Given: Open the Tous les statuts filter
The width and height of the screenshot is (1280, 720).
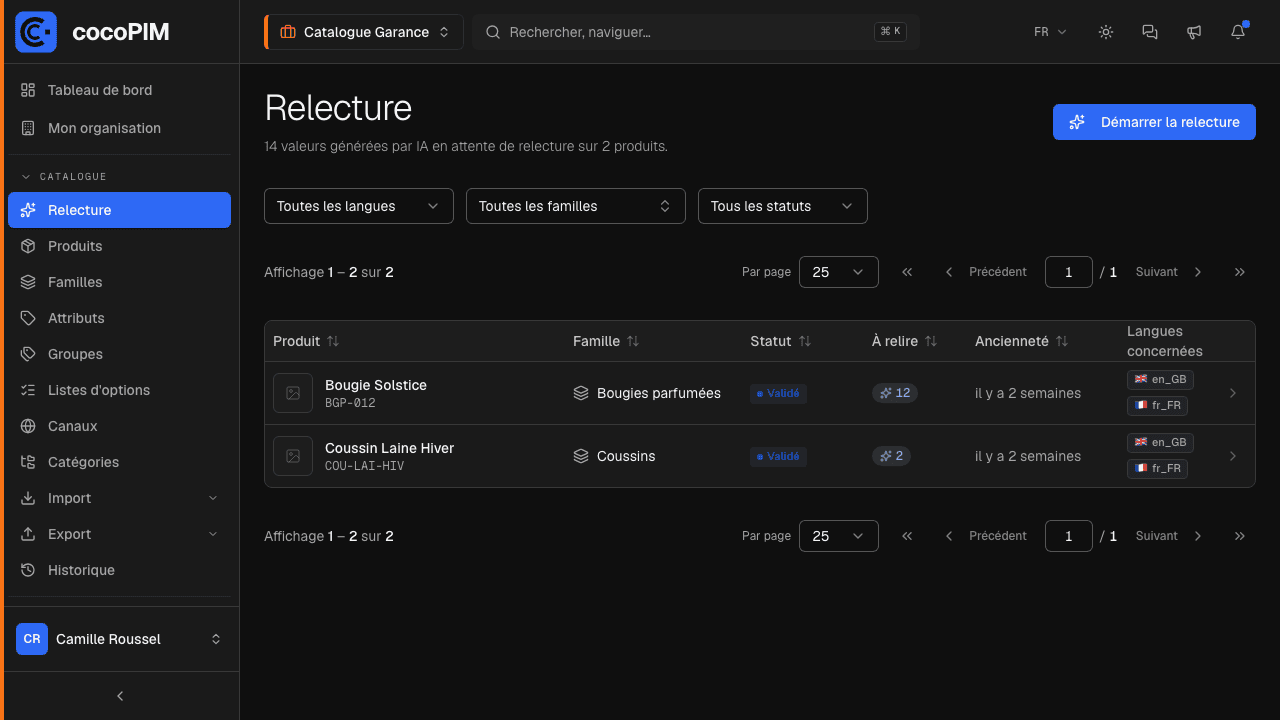Looking at the screenshot, I should (783, 206).
